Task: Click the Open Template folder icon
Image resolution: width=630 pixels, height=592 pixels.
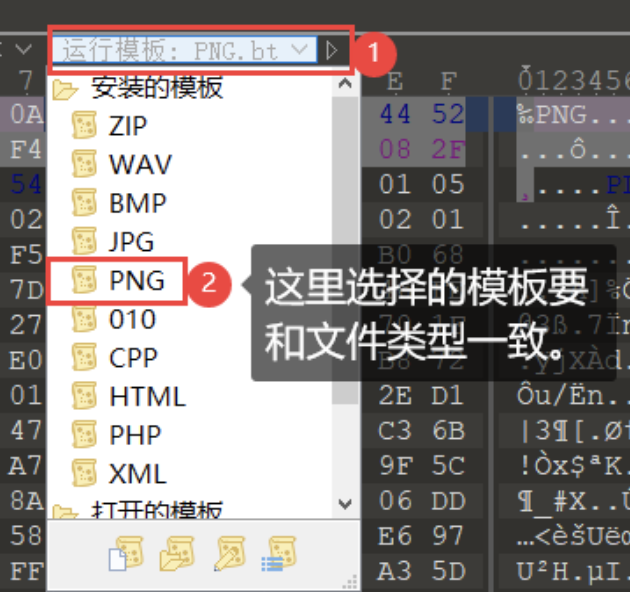Action: coord(177,555)
